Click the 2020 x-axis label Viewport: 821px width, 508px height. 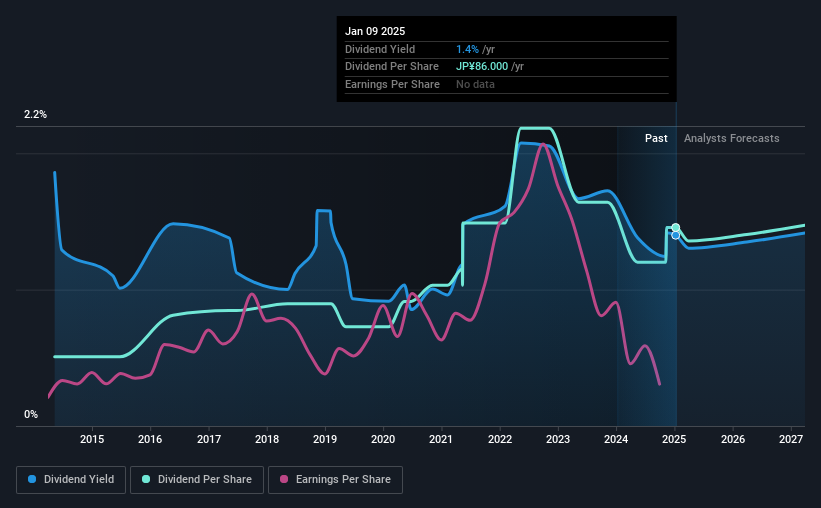click(x=383, y=439)
